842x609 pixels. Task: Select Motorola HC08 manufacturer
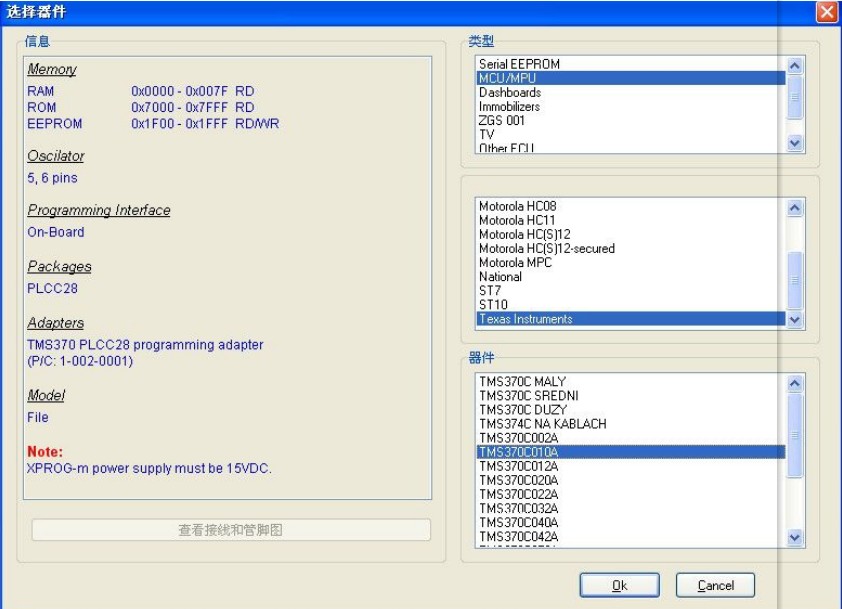click(x=630, y=206)
